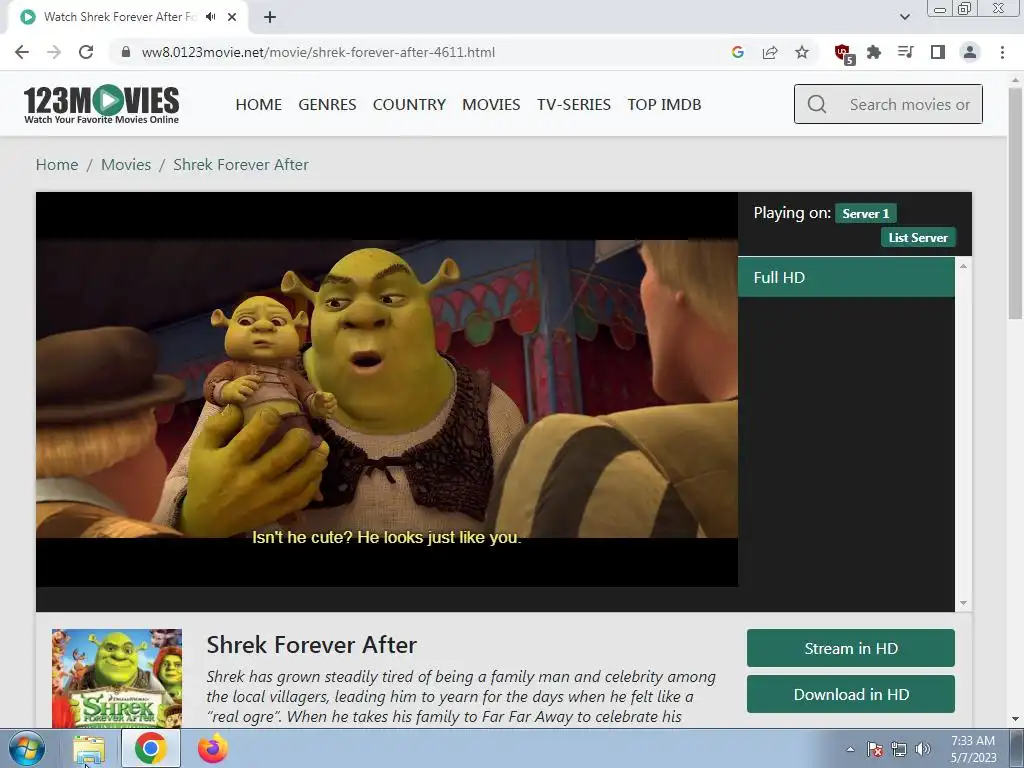Click the Chrome taskbar icon
The height and width of the screenshot is (768, 1024).
click(x=150, y=748)
